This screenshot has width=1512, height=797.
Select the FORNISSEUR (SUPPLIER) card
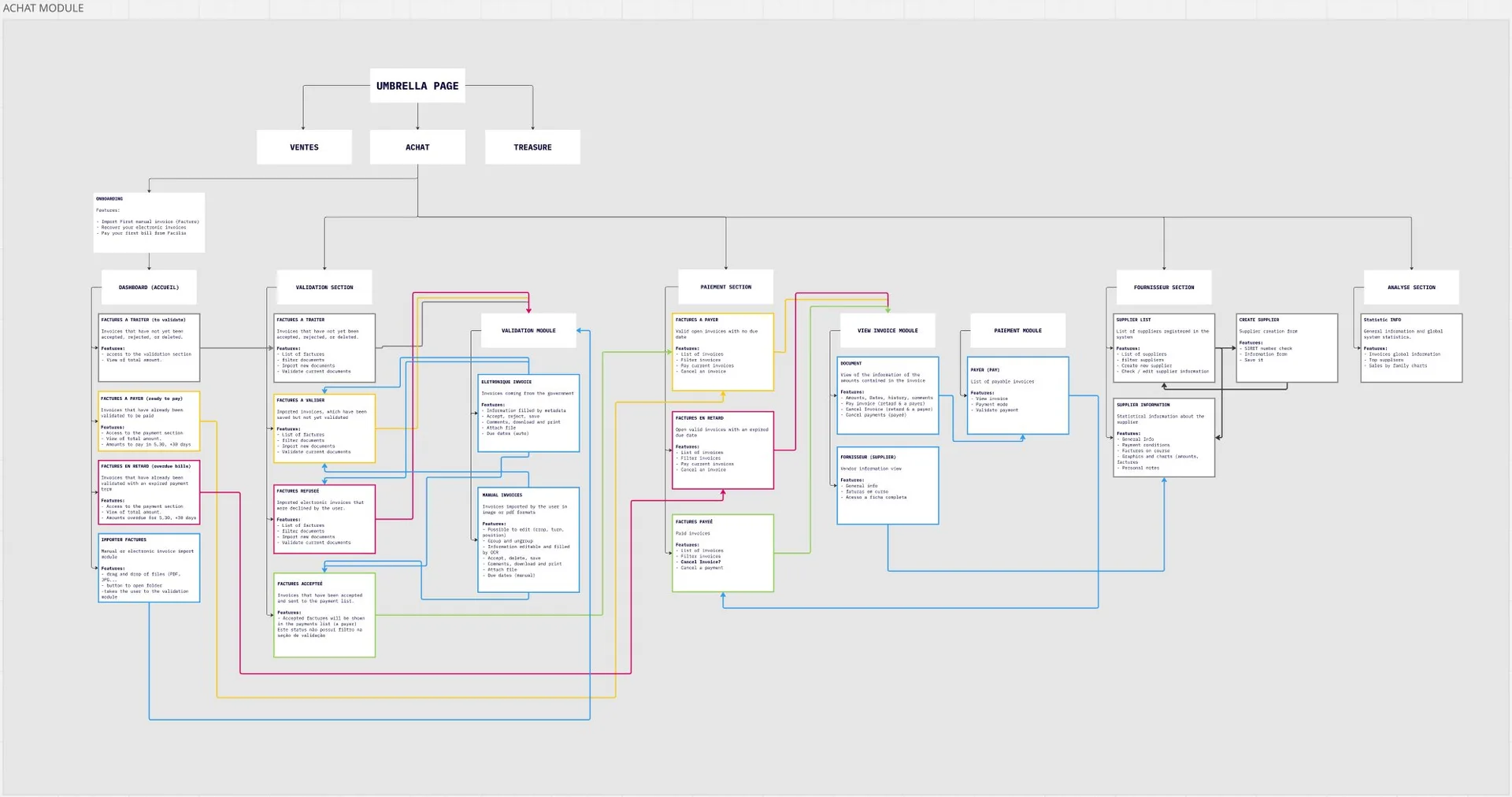click(x=888, y=486)
